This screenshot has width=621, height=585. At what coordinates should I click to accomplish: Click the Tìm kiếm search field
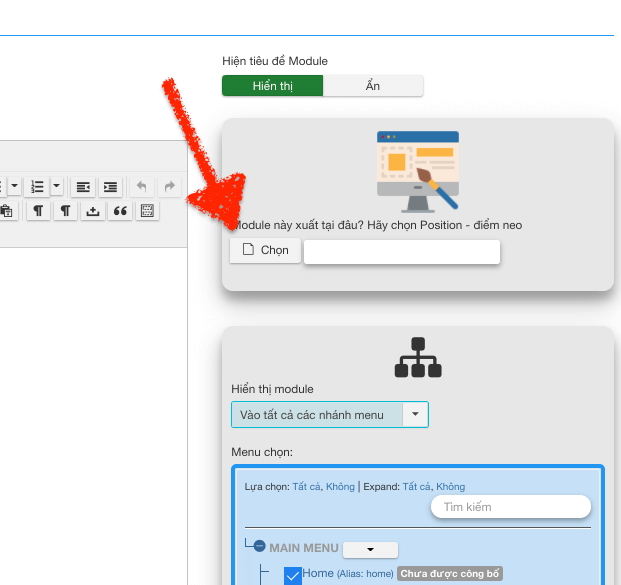point(511,507)
